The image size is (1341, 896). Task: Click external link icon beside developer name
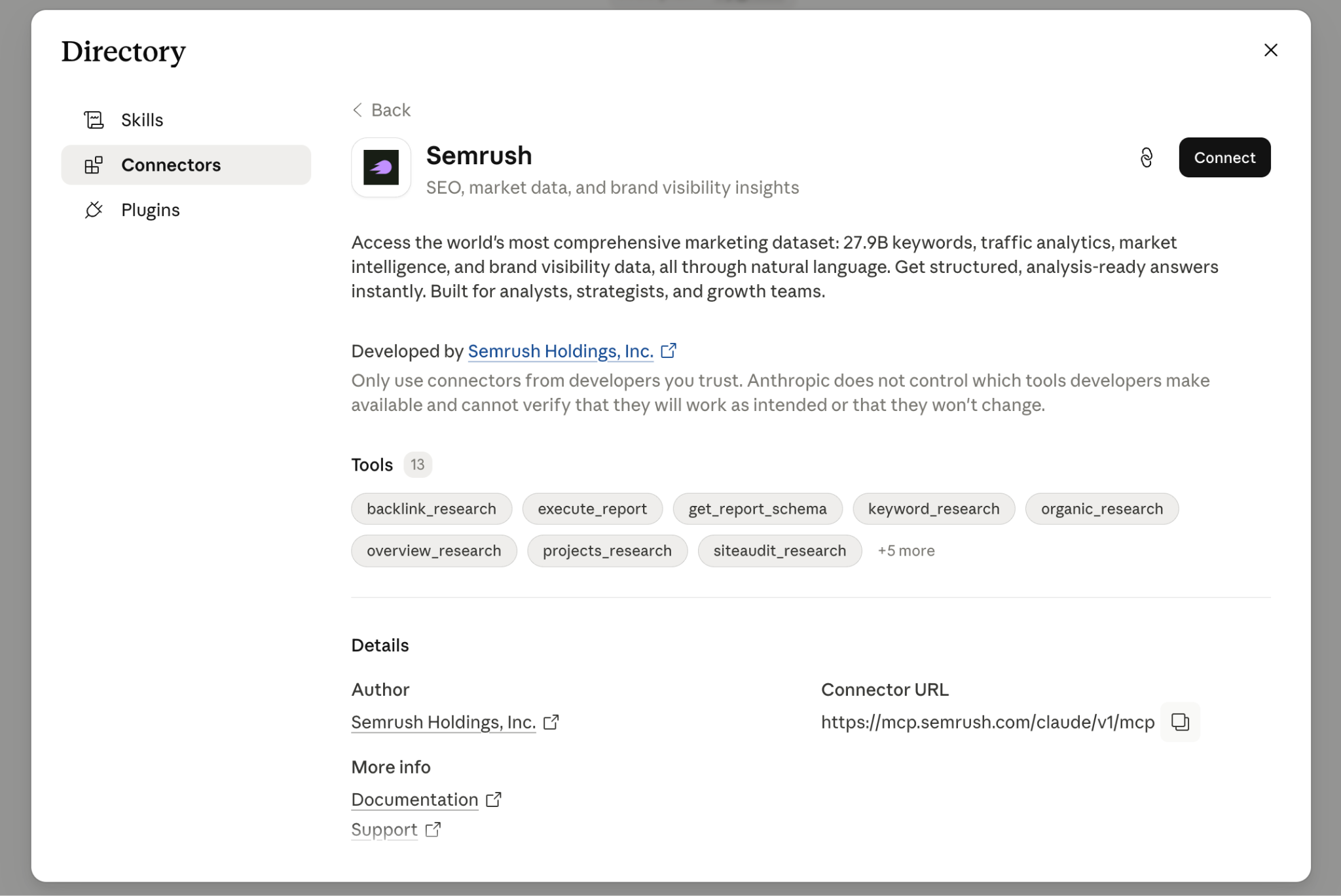pos(669,351)
